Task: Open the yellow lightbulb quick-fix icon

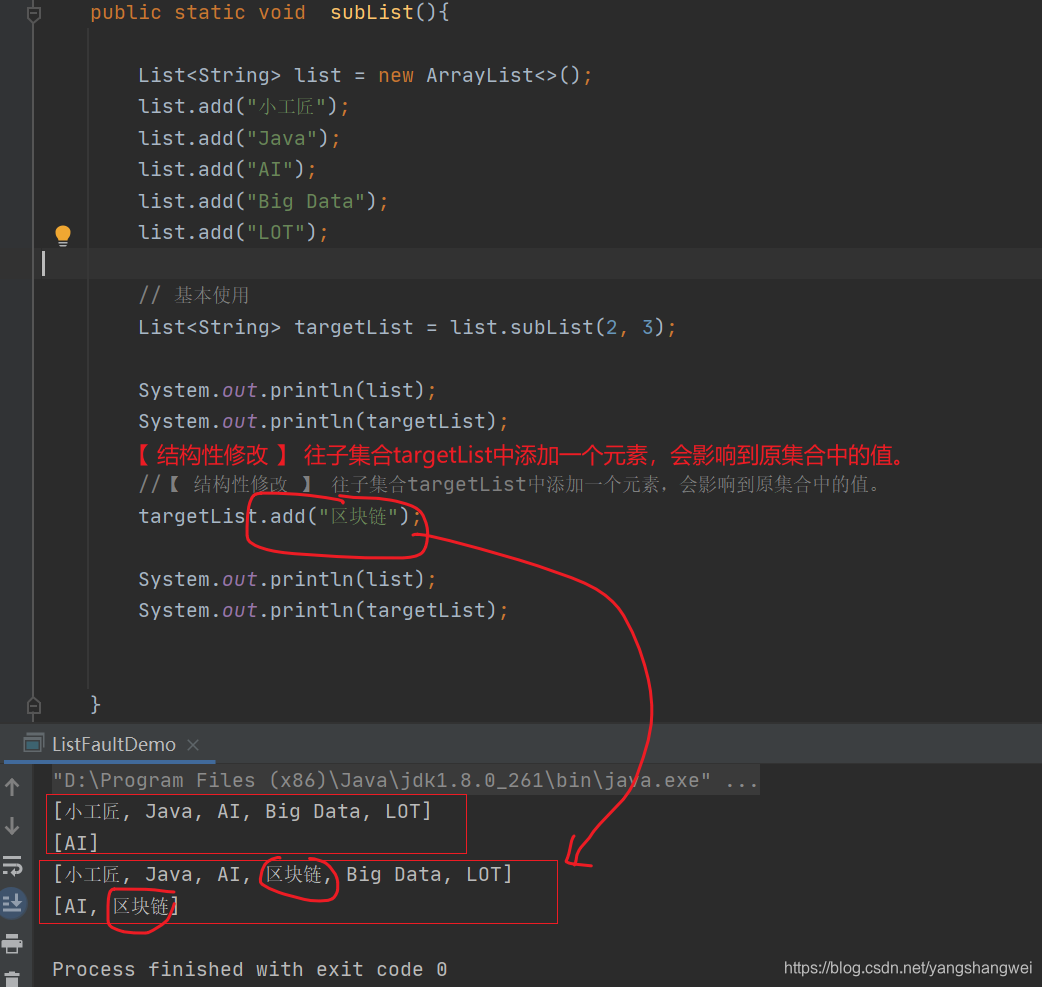Action: coord(62,235)
